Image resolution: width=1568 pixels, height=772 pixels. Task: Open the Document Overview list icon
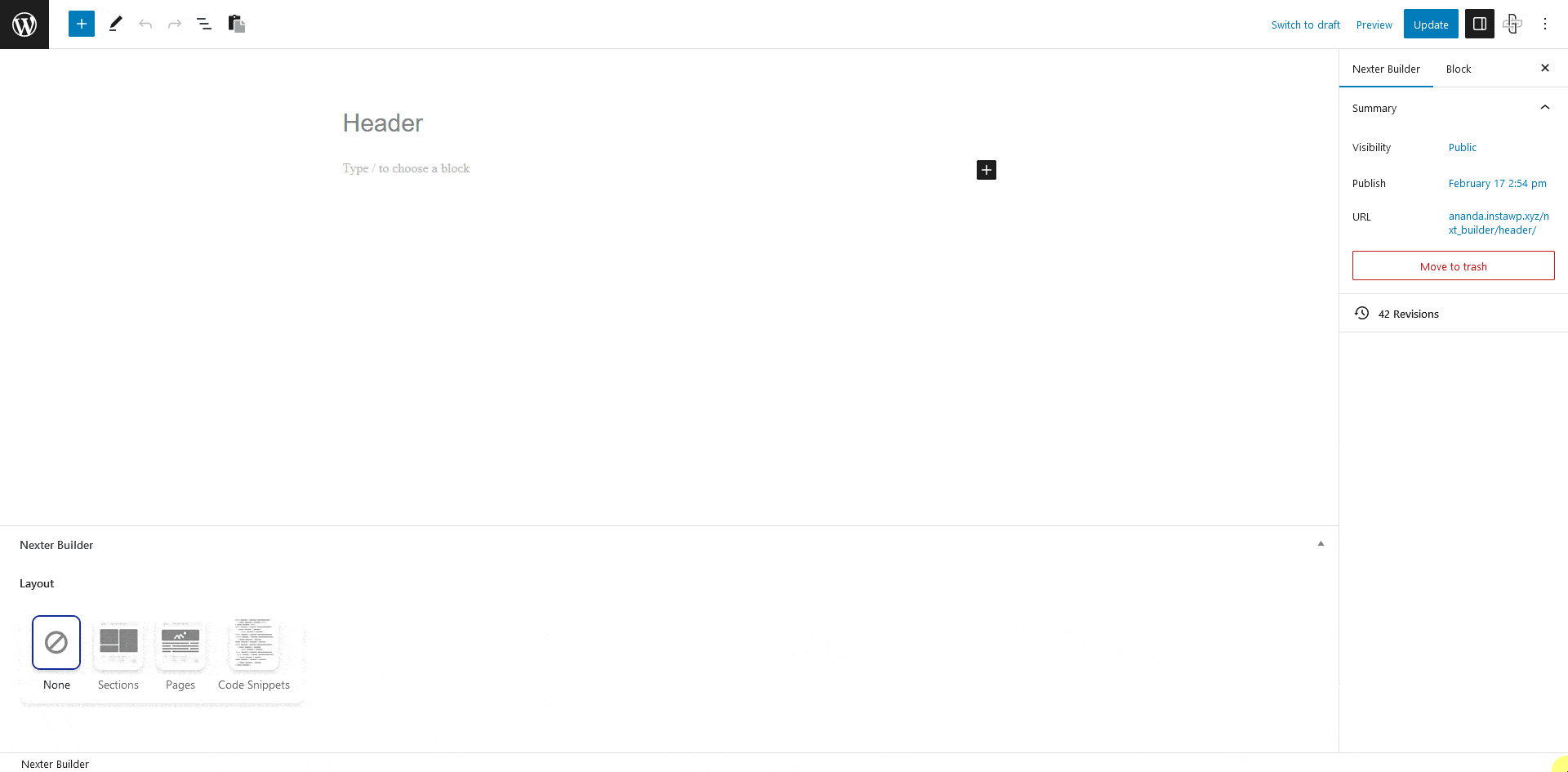point(204,24)
